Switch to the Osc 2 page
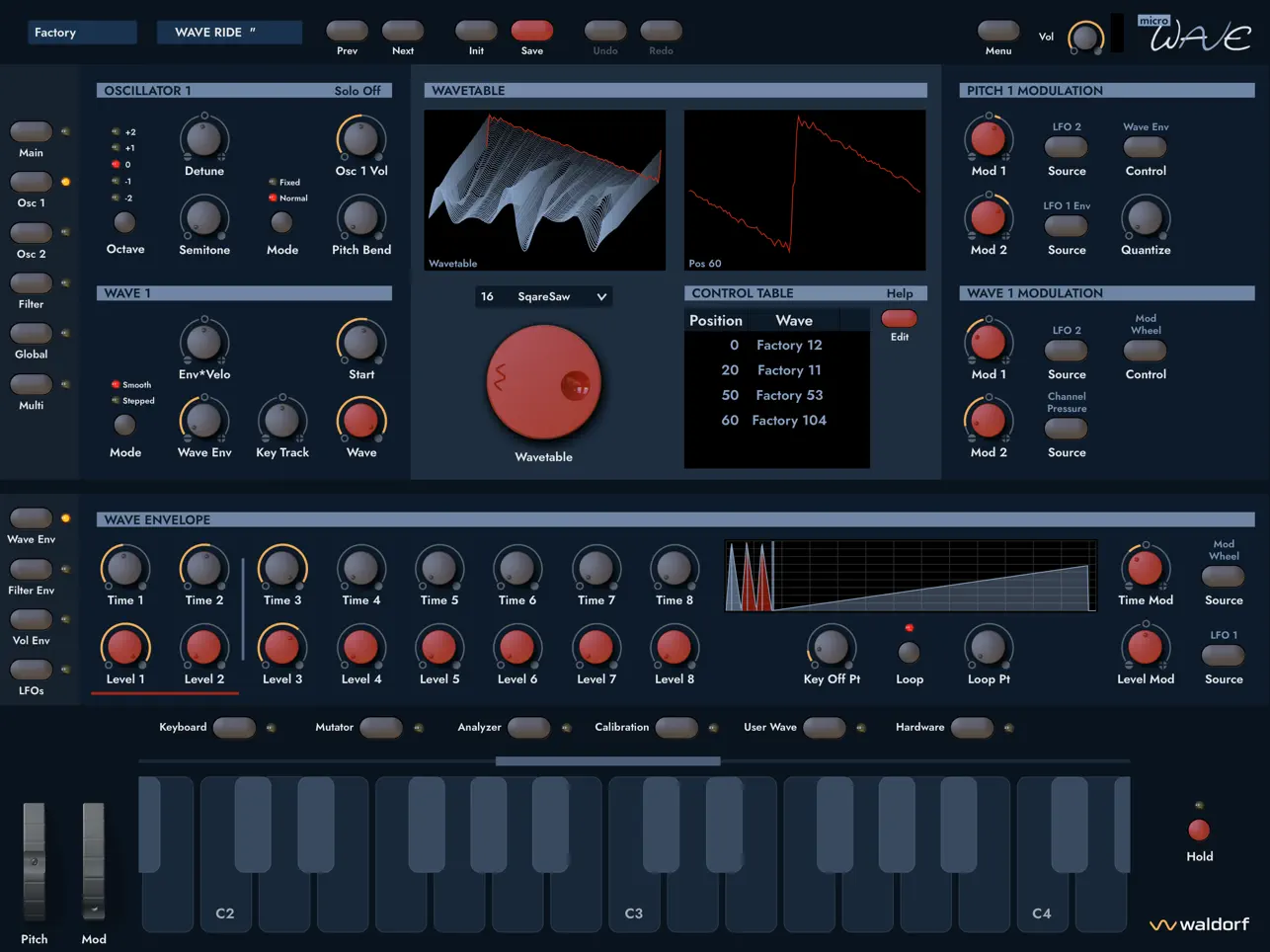The width and height of the screenshot is (1270, 952). [x=31, y=233]
